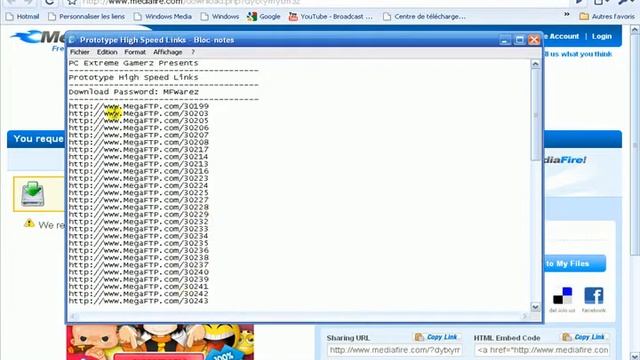
Task: Click the HTML Embed Code text field
Action: coord(542,350)
